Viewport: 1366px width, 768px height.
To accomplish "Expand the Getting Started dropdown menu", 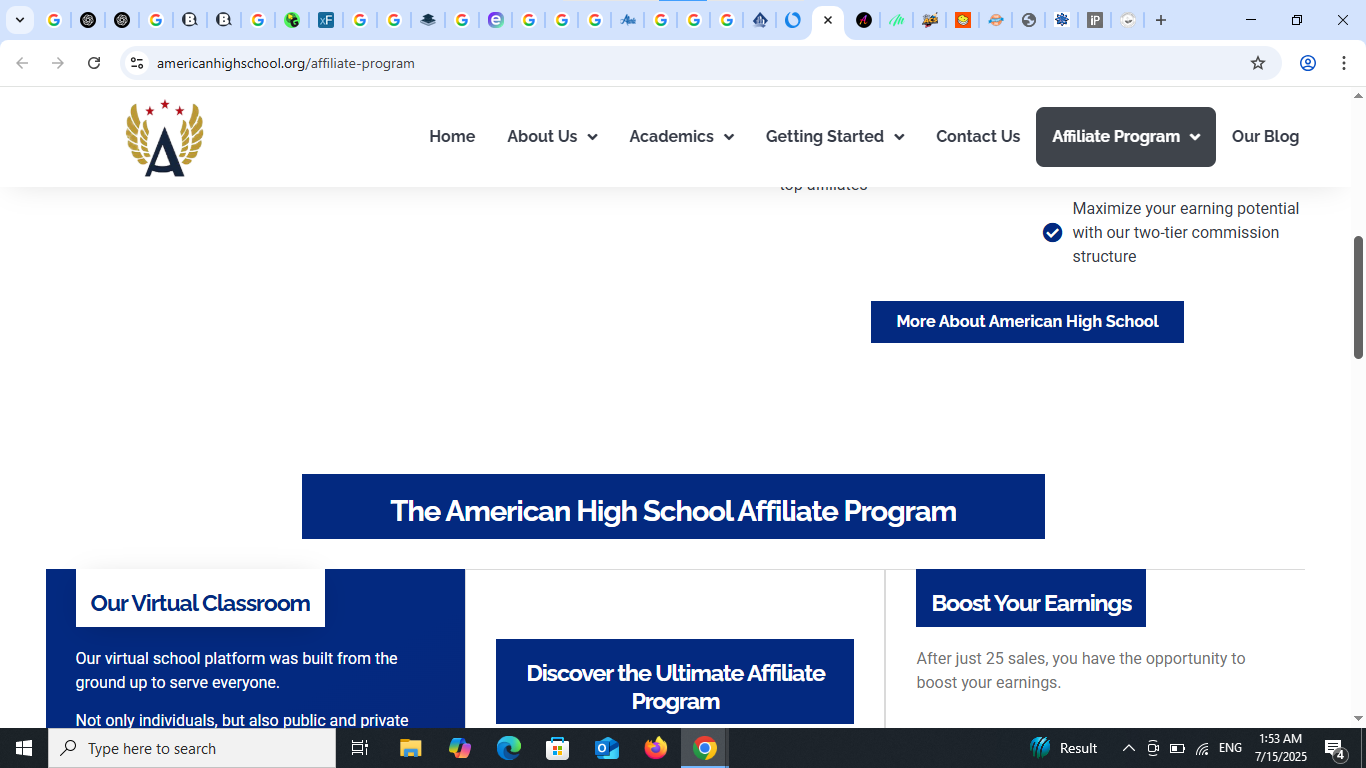I will [835, 137].
